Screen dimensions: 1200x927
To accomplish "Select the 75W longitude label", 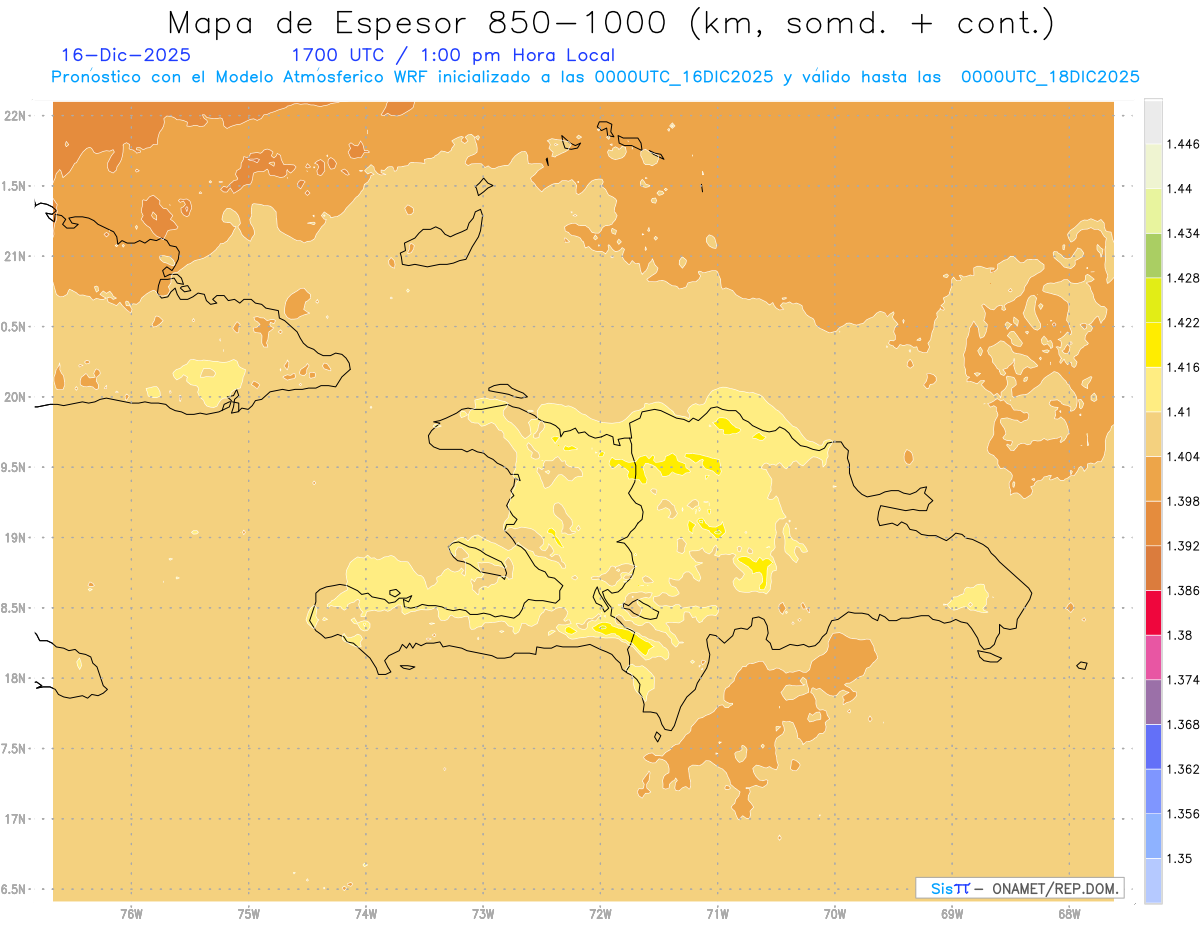I will 249,913.
